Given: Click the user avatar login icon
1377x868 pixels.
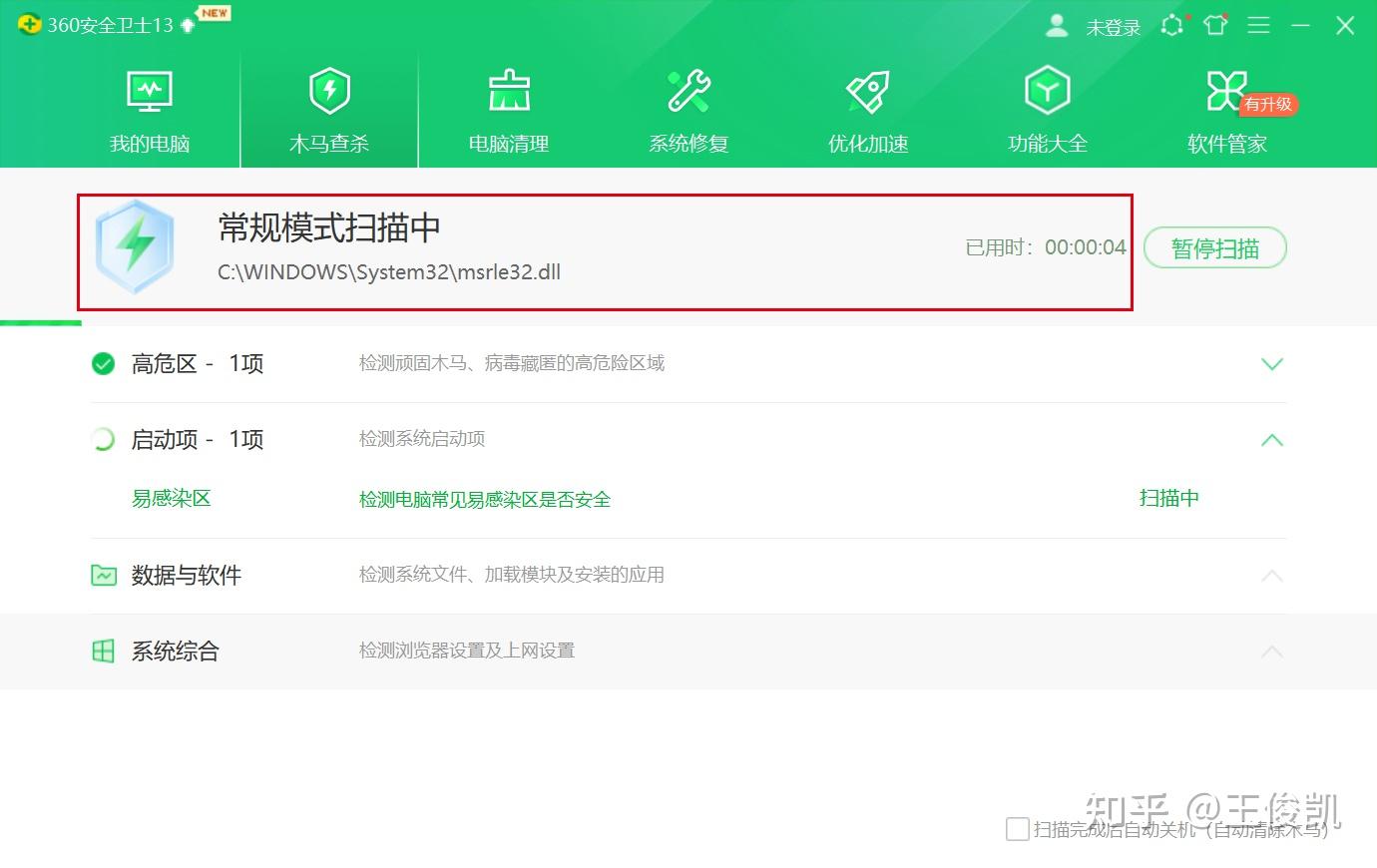Looking at the screenshot, I should [1057, 26].
